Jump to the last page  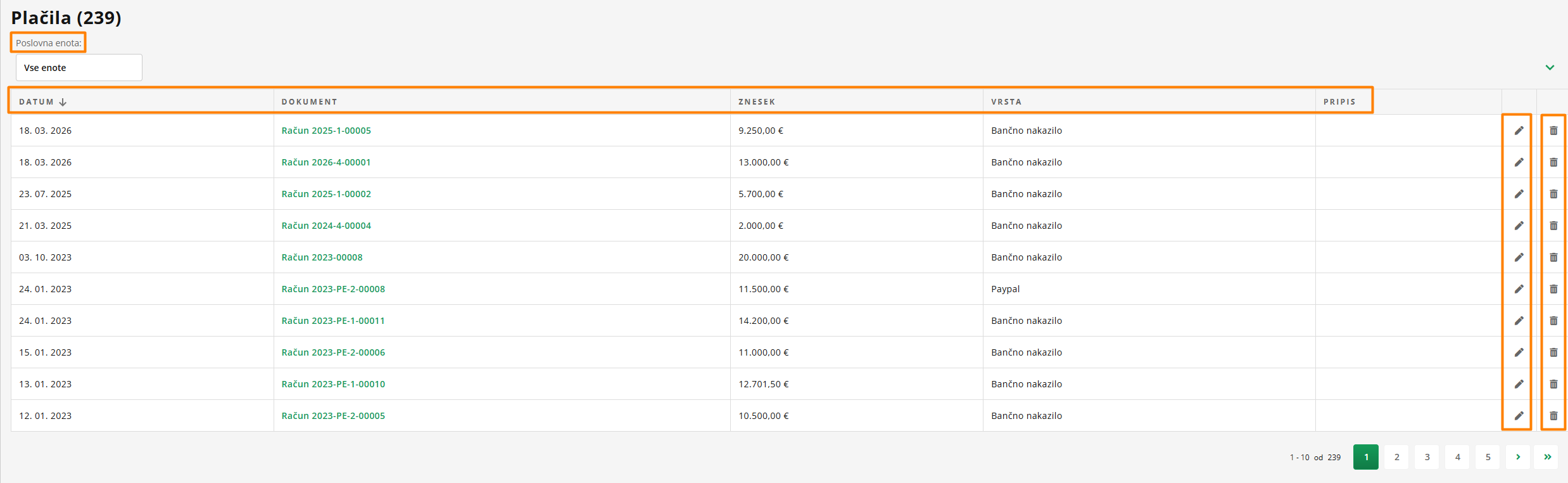coord(1547,457)
